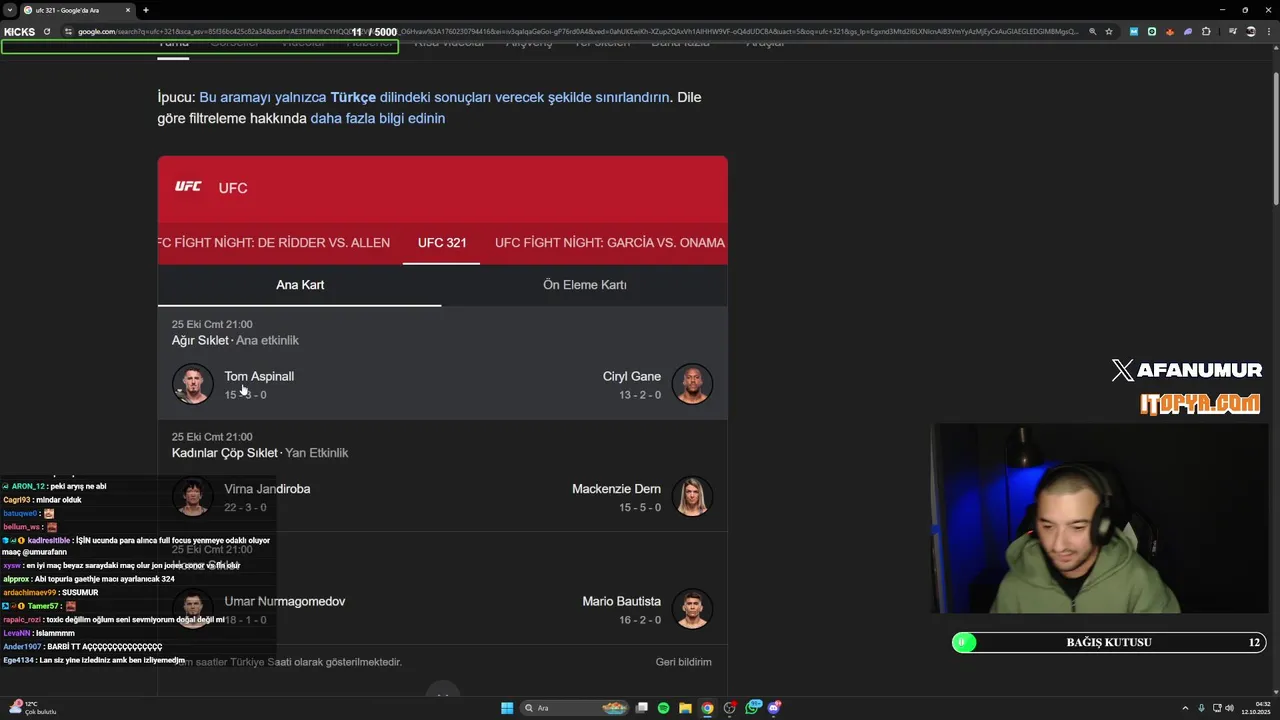1280x720 pixels.
Task: Open the Tom Aspinall name link
Action: click(x=259, y=377)
